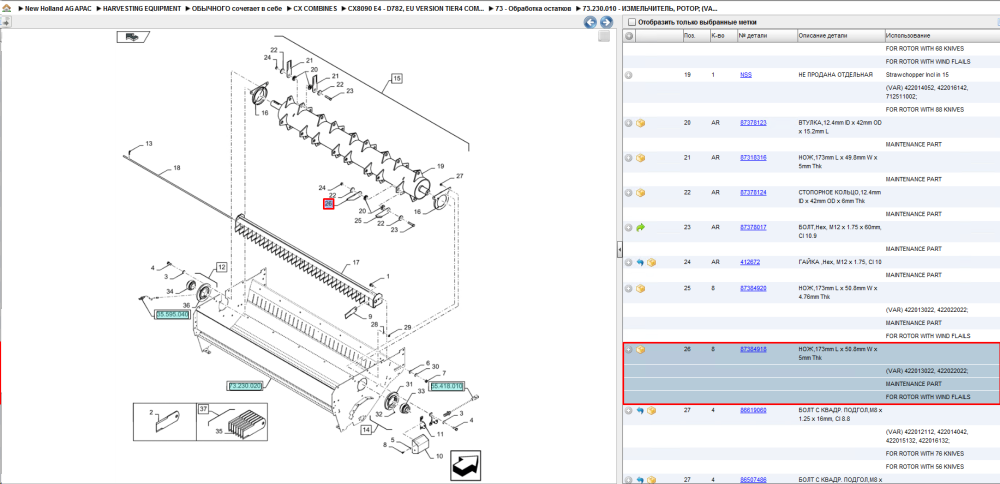Click blue replace arrow for part 412672

pyautogui.click(x=640, y=262)
